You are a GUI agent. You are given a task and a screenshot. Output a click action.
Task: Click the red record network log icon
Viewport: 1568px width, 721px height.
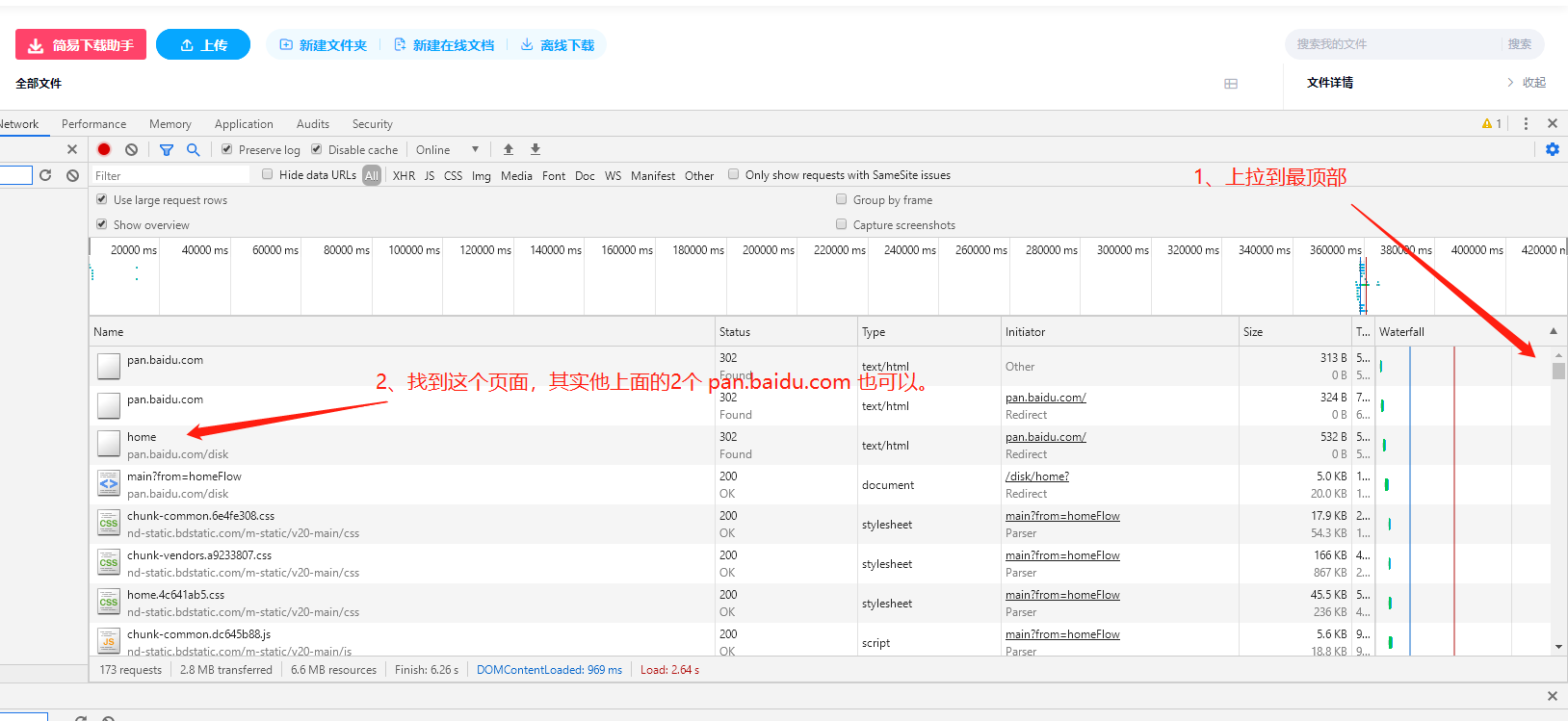tap(104, 149)
